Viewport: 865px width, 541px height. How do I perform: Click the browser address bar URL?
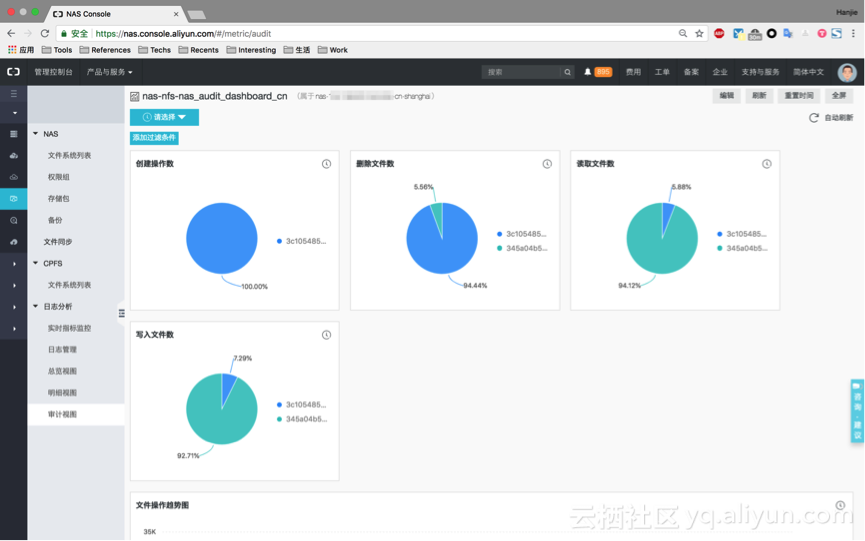pos(183,34)
